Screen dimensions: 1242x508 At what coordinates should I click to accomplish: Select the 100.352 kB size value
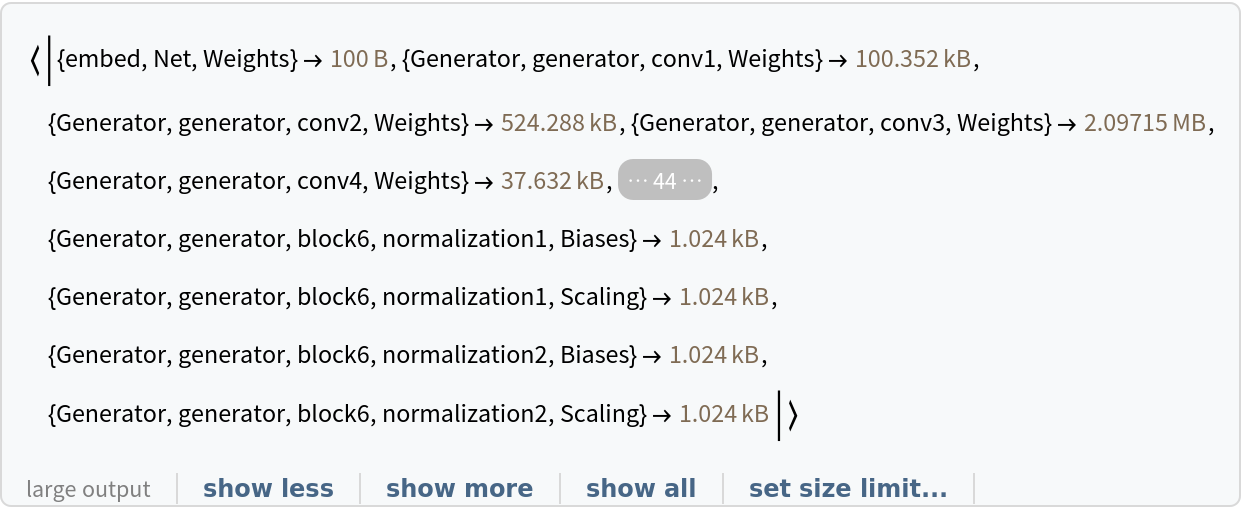click(913, 60)
